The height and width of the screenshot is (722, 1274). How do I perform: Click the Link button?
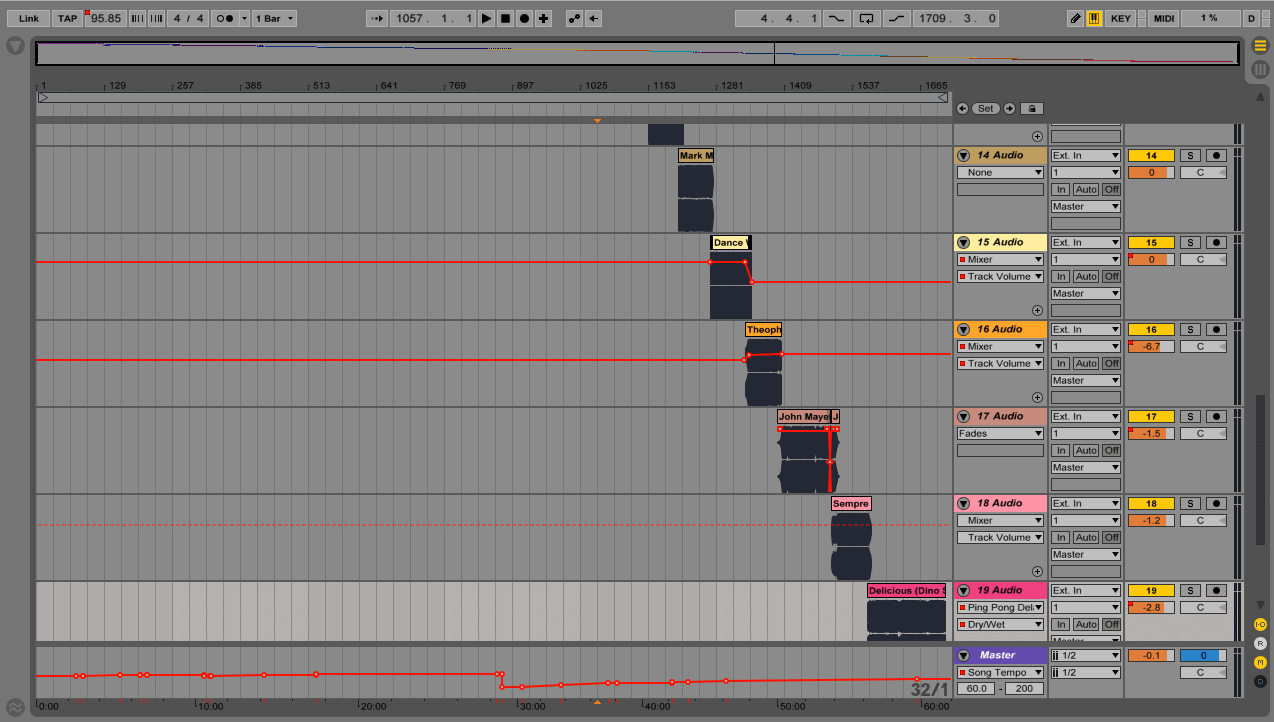27,17
